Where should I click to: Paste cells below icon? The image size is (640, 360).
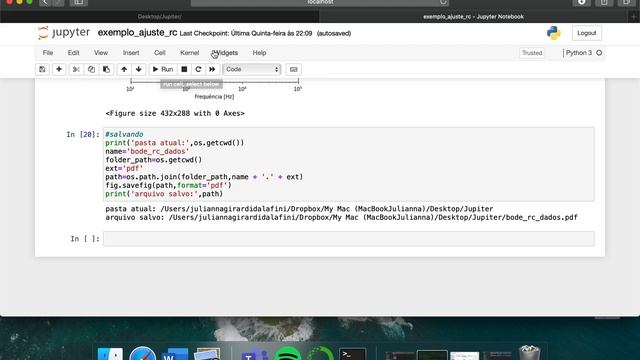[x=106, y=69]
